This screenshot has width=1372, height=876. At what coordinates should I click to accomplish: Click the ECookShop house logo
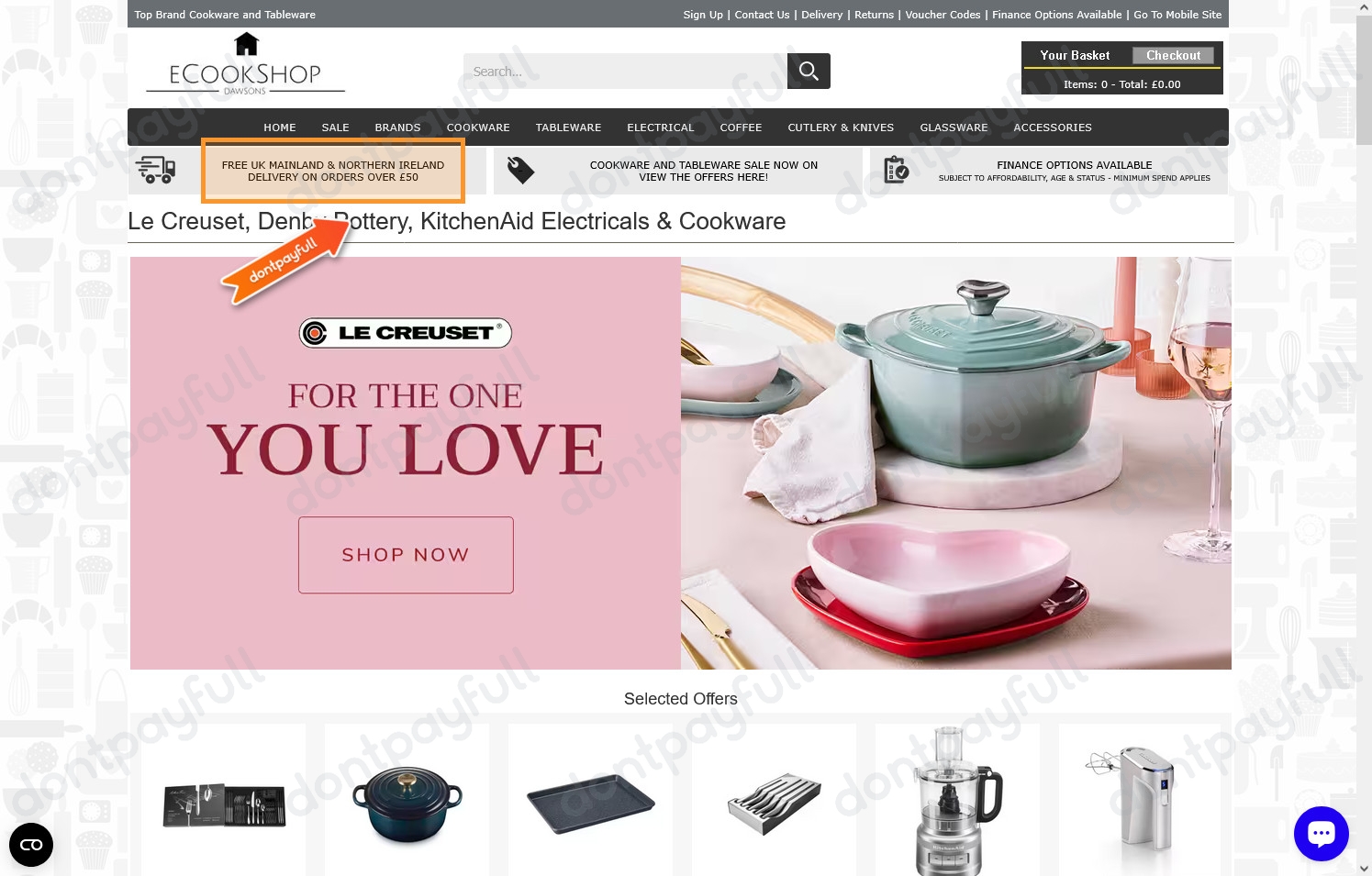(x=245, y=63)
